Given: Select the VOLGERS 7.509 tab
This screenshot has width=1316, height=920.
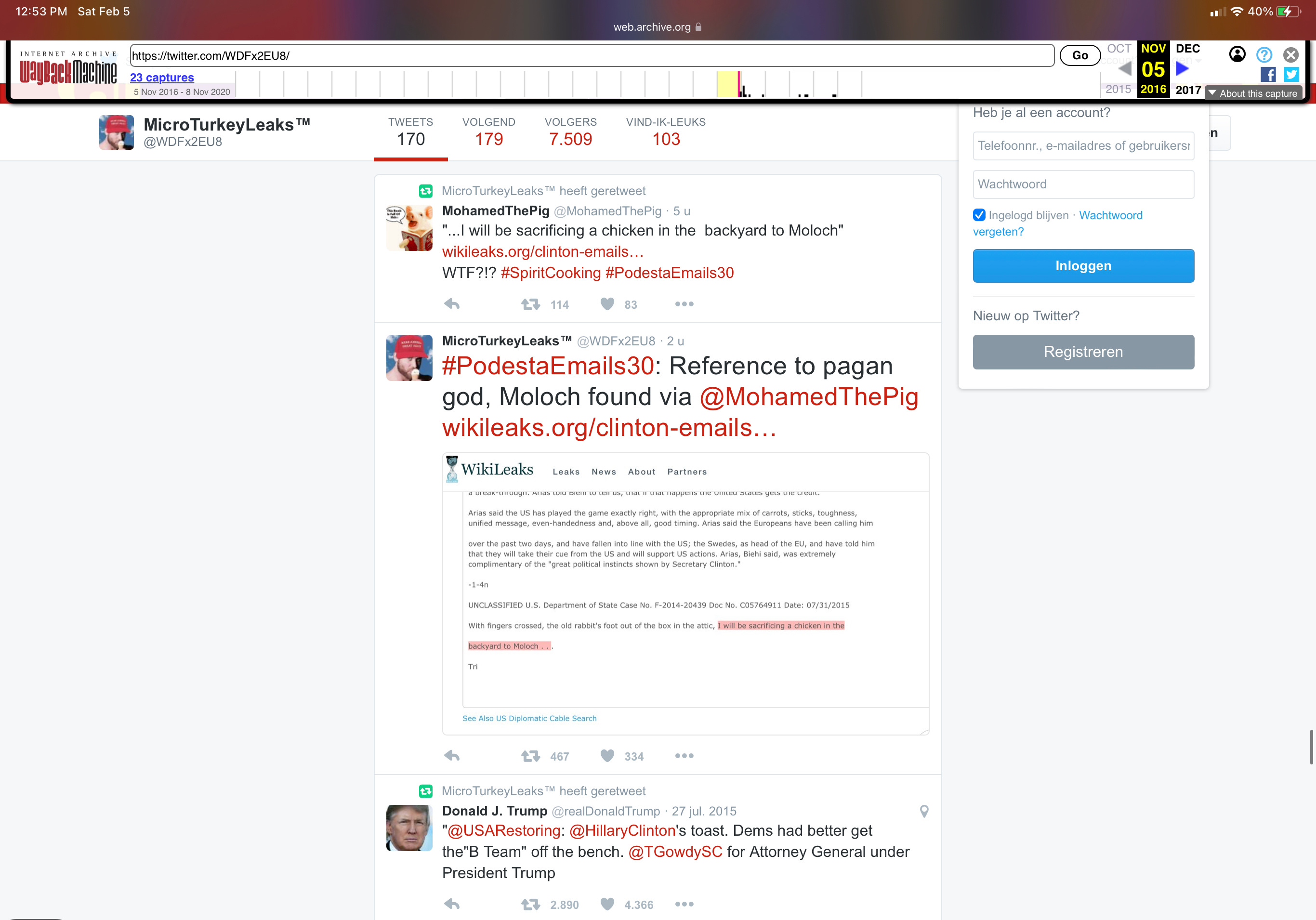Looking at the screenshot, I should tap(570, 132).
